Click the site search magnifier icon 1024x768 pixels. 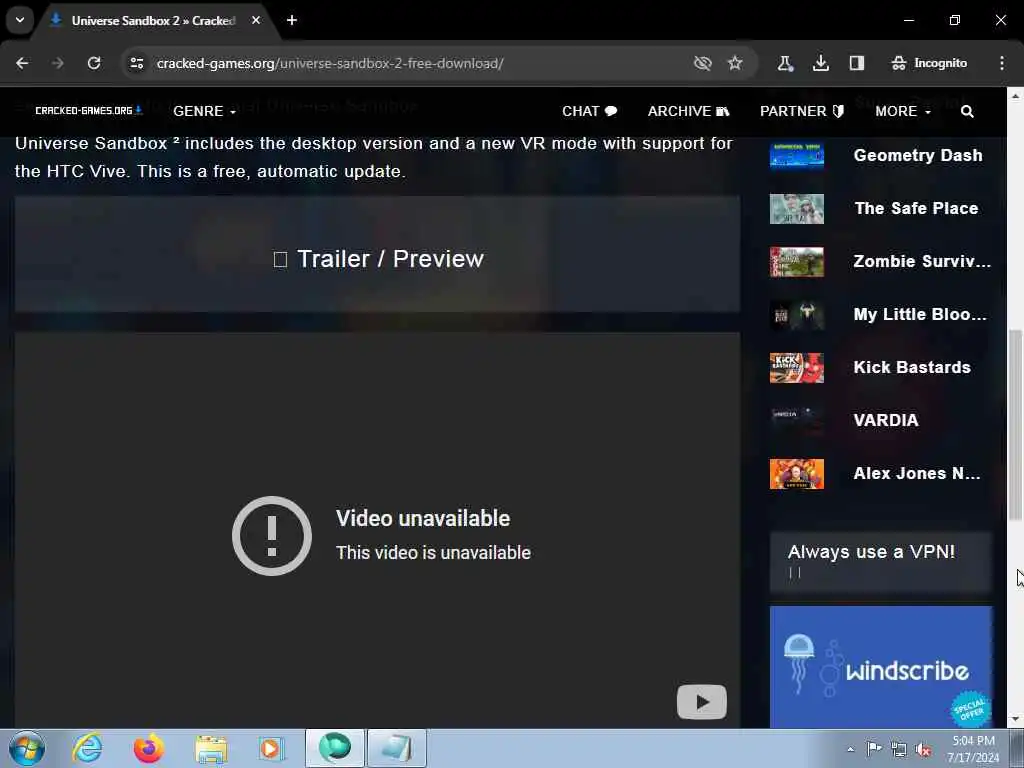[x=967, y=112]
